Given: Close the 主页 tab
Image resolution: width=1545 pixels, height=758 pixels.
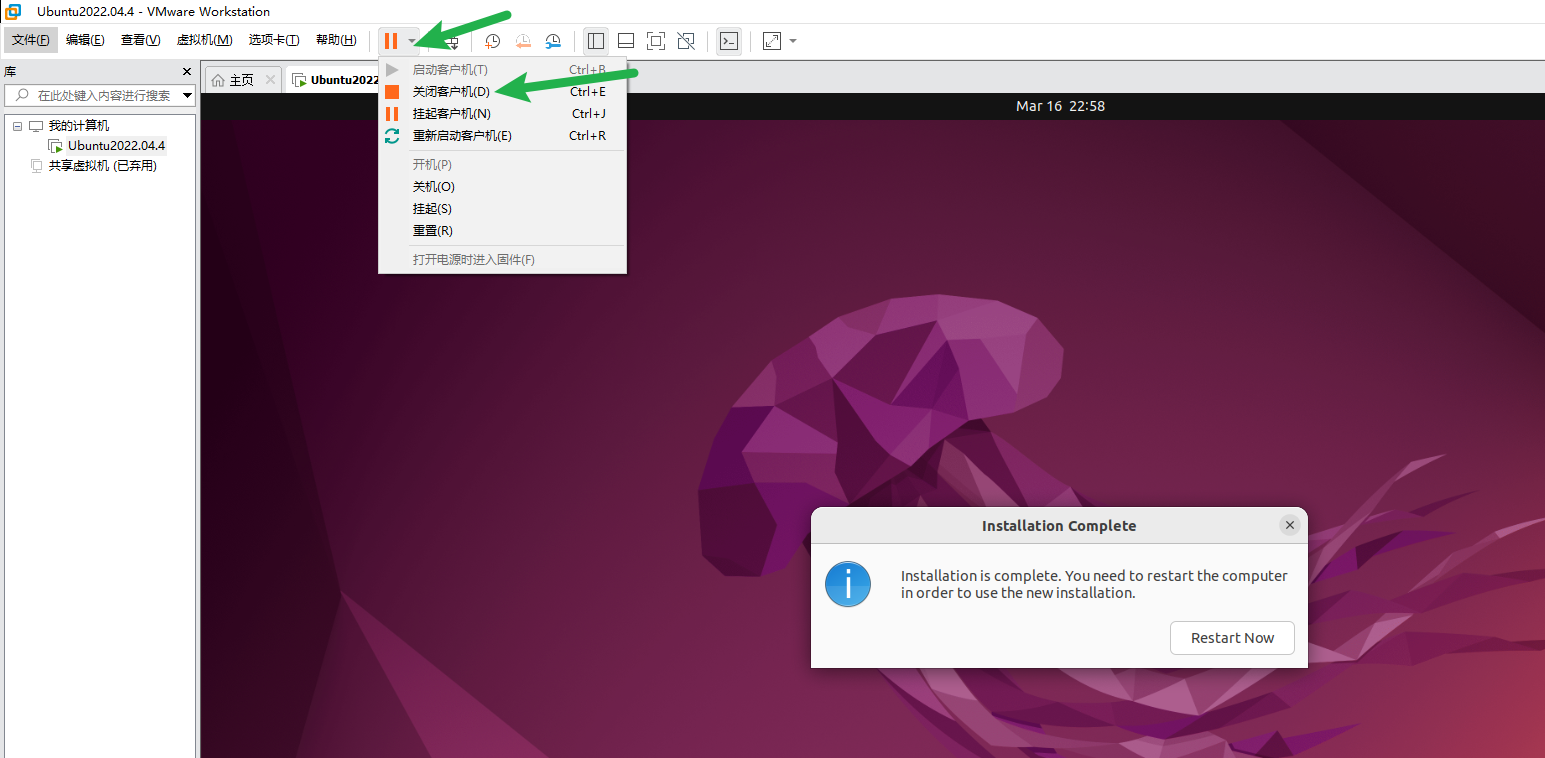Looking at the screenshot, I should pos(270,80).
